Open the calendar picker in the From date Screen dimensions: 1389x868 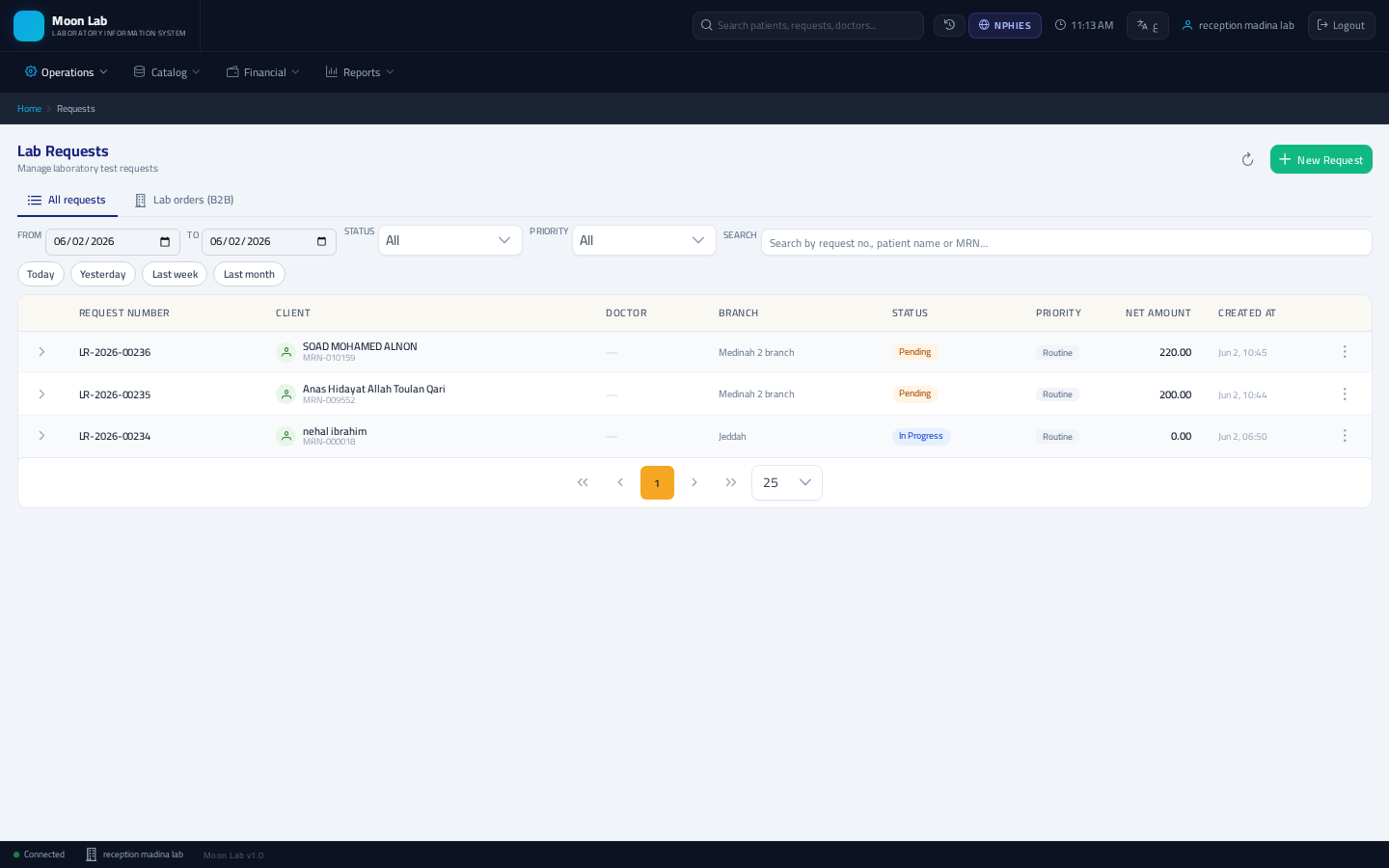(165, 242)
